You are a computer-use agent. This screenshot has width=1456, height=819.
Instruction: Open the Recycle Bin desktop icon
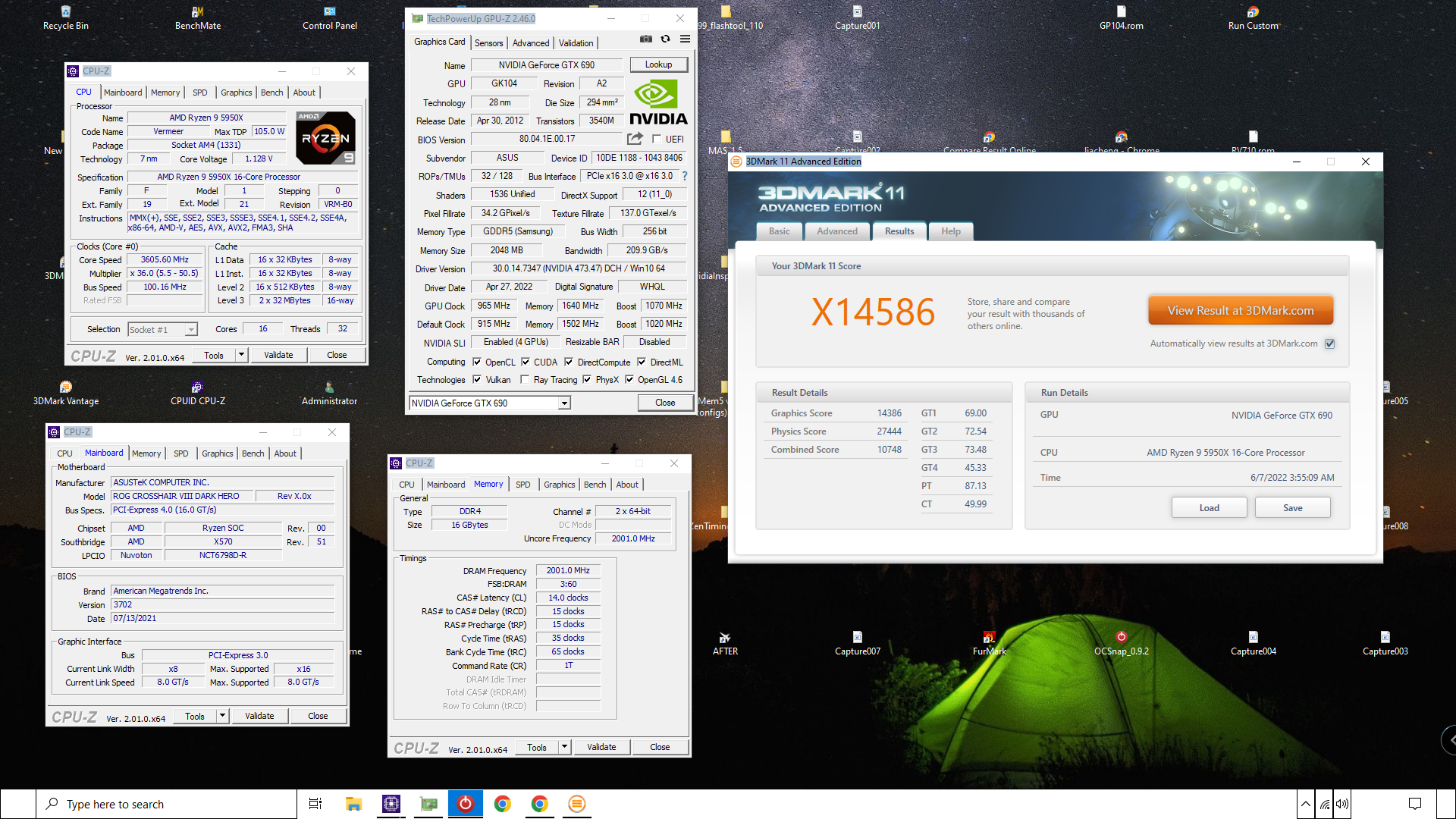pyautogui.click(x=66, y=17)
